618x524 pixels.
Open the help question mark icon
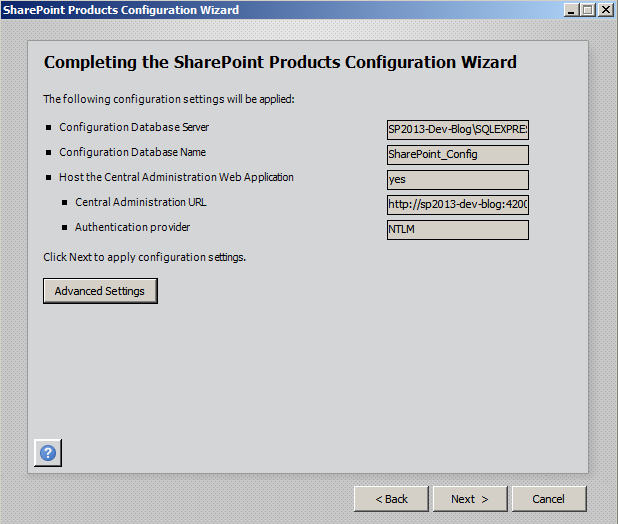[48, 453]
